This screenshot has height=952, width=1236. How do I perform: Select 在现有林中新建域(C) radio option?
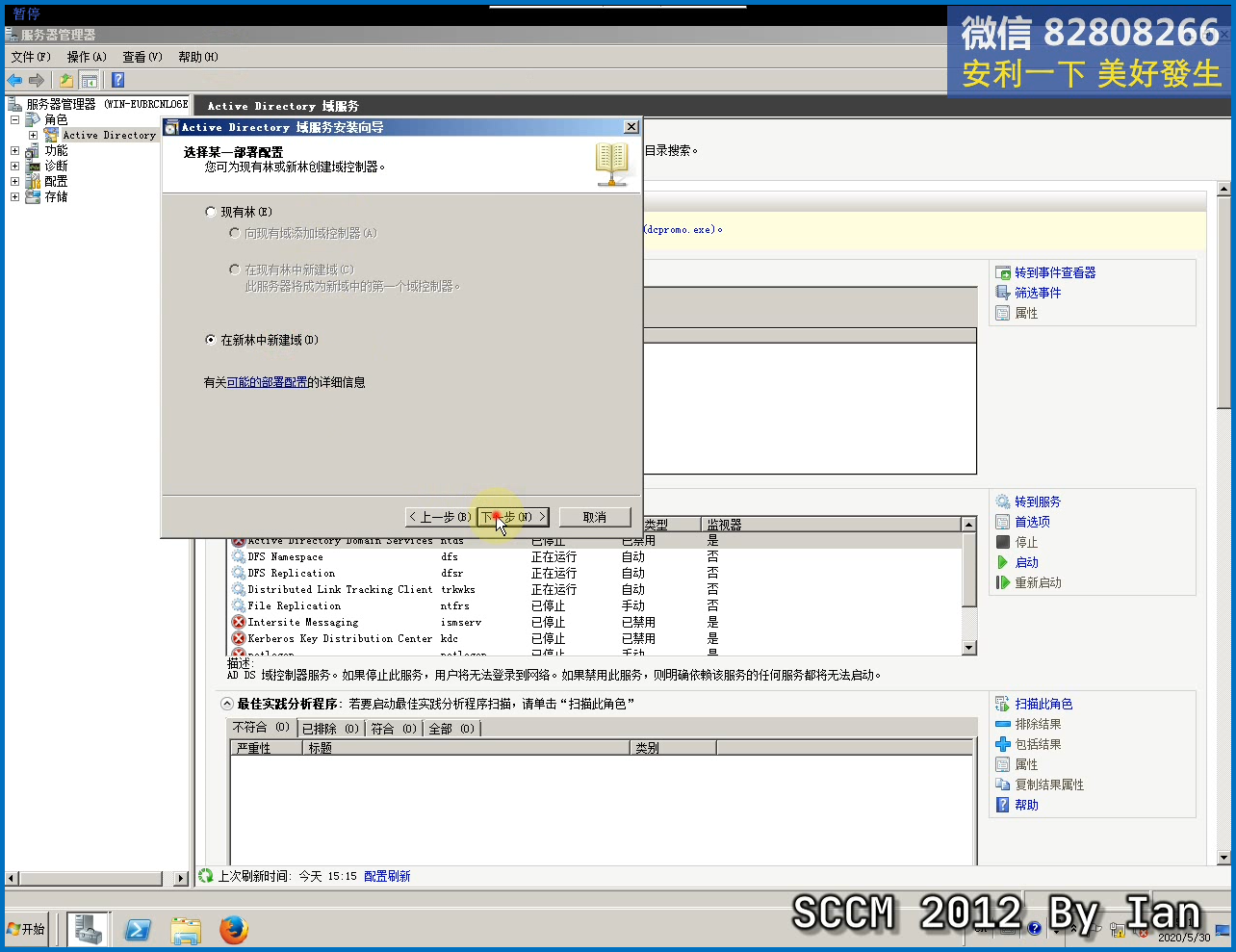[234, 270]
